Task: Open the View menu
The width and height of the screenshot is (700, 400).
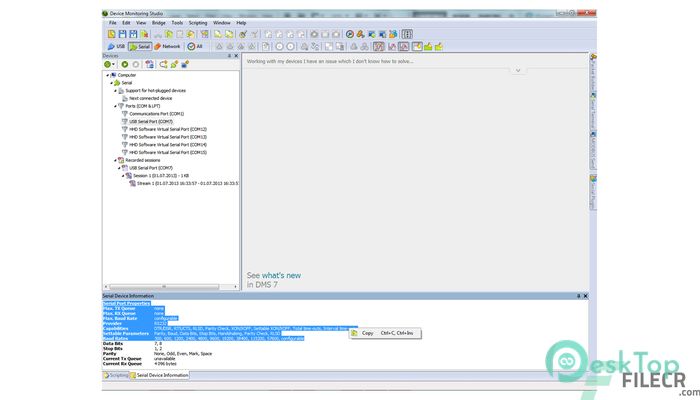Action: (141, 23)
